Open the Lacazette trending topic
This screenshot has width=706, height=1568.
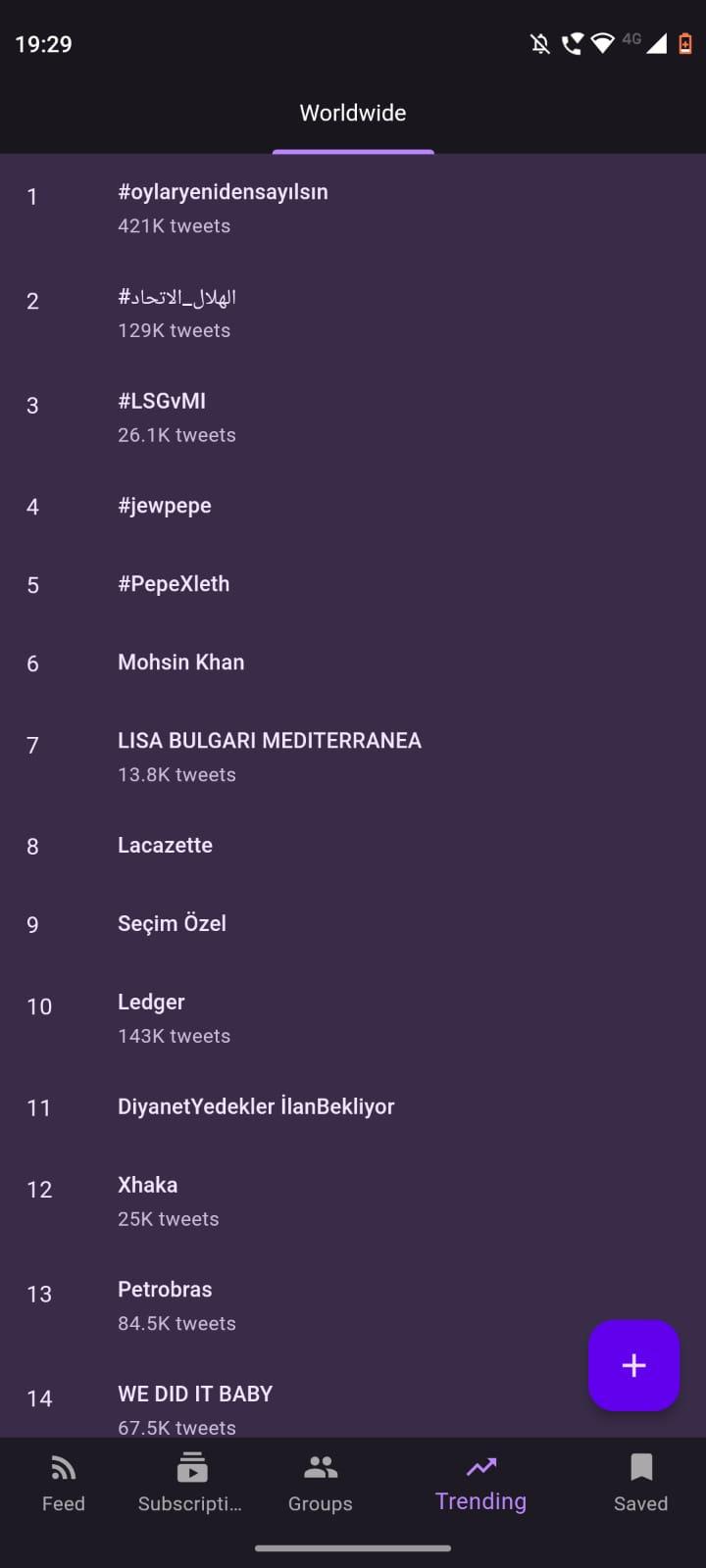[x=165, y=846]
